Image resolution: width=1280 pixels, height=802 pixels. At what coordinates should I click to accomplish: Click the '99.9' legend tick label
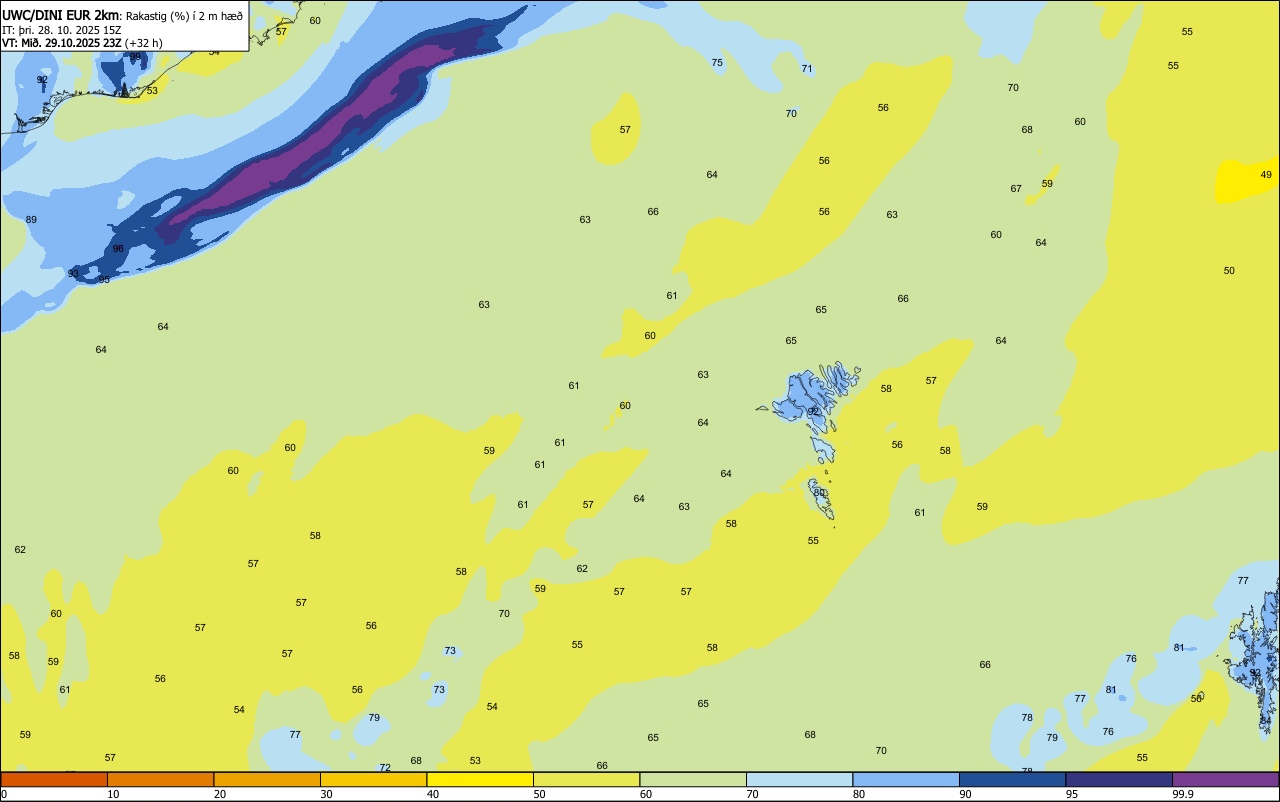click(x=1183, y=794)
